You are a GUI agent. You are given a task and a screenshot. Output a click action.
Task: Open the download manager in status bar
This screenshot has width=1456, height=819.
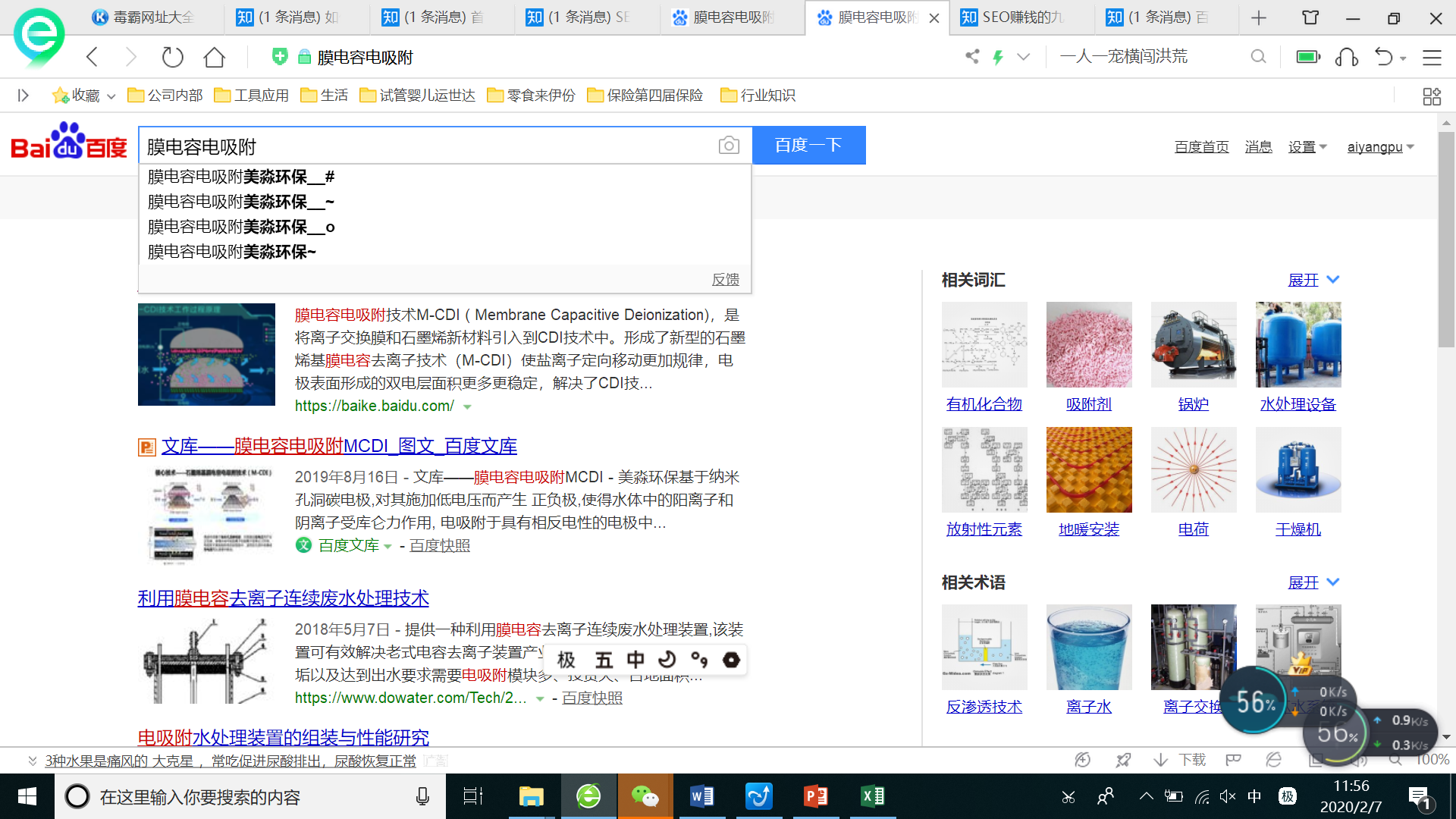coord(1179,760)
